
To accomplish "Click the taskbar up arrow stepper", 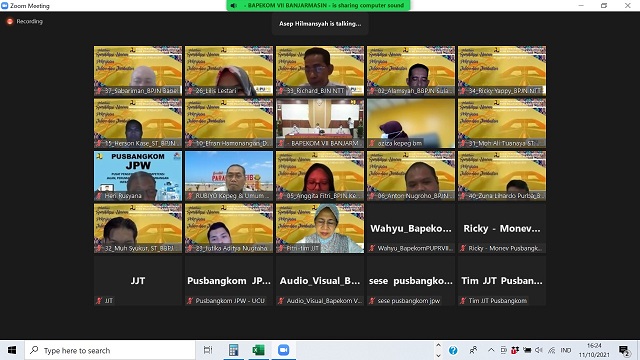I will [x=438, y=345].
